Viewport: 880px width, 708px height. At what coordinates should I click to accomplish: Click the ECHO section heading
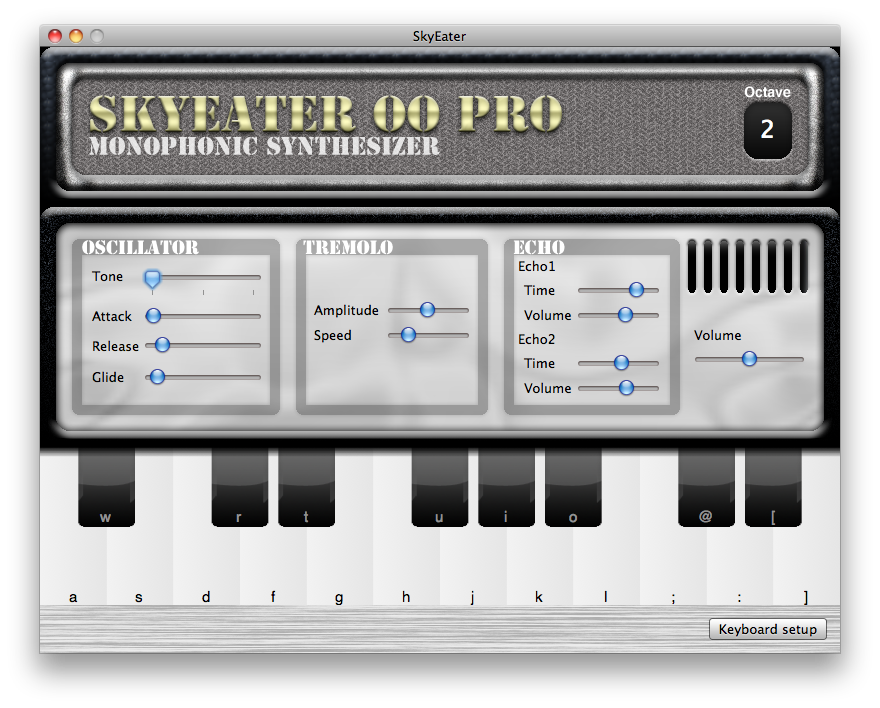pyautogui.click(x=539, y=247)
